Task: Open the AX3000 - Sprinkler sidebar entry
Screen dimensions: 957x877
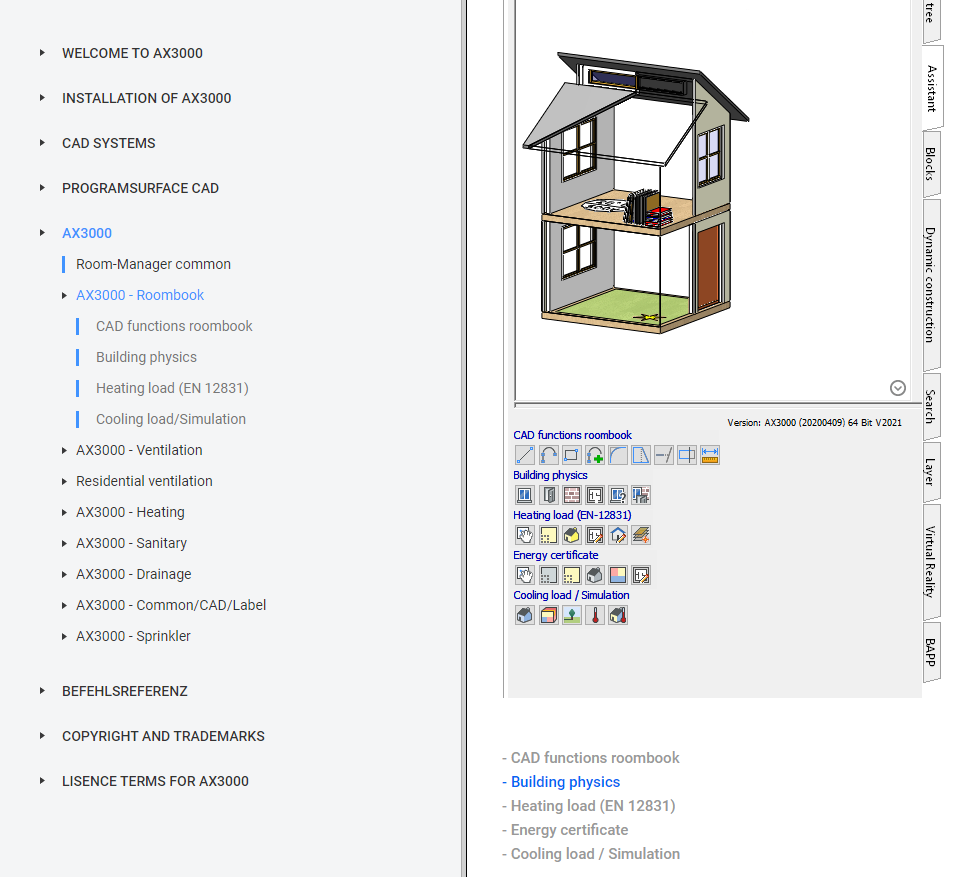Action: (x=133, y=637)
